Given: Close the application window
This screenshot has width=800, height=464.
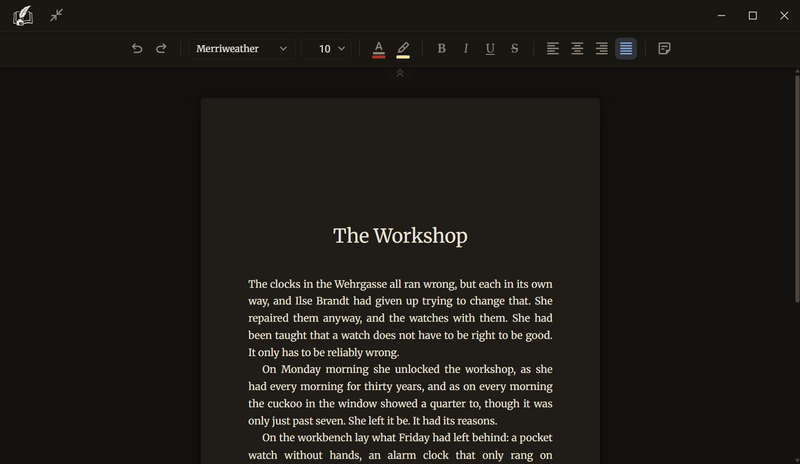Looking at the screenshot, I should pos(784,16).
